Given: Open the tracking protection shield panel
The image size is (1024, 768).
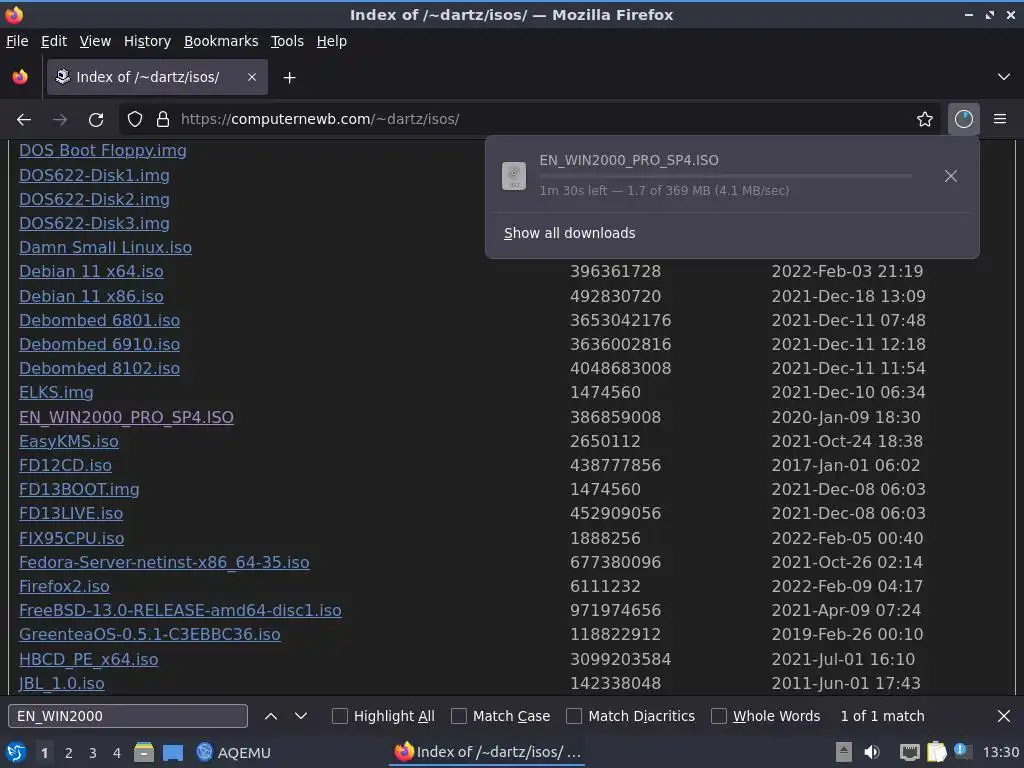Looking at the screenshot, I should [x=135, y=120].
